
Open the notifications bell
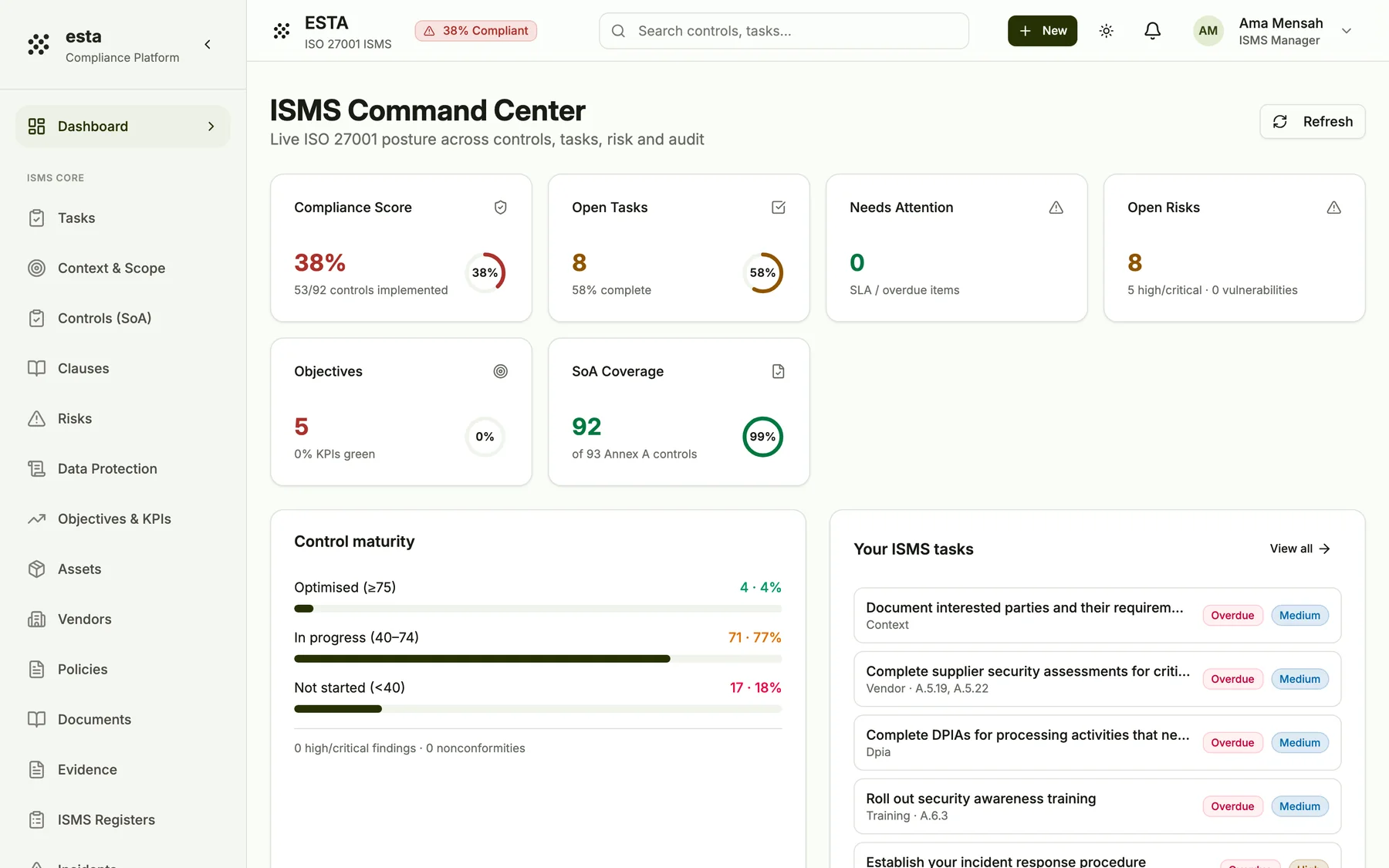[1152, 31]
